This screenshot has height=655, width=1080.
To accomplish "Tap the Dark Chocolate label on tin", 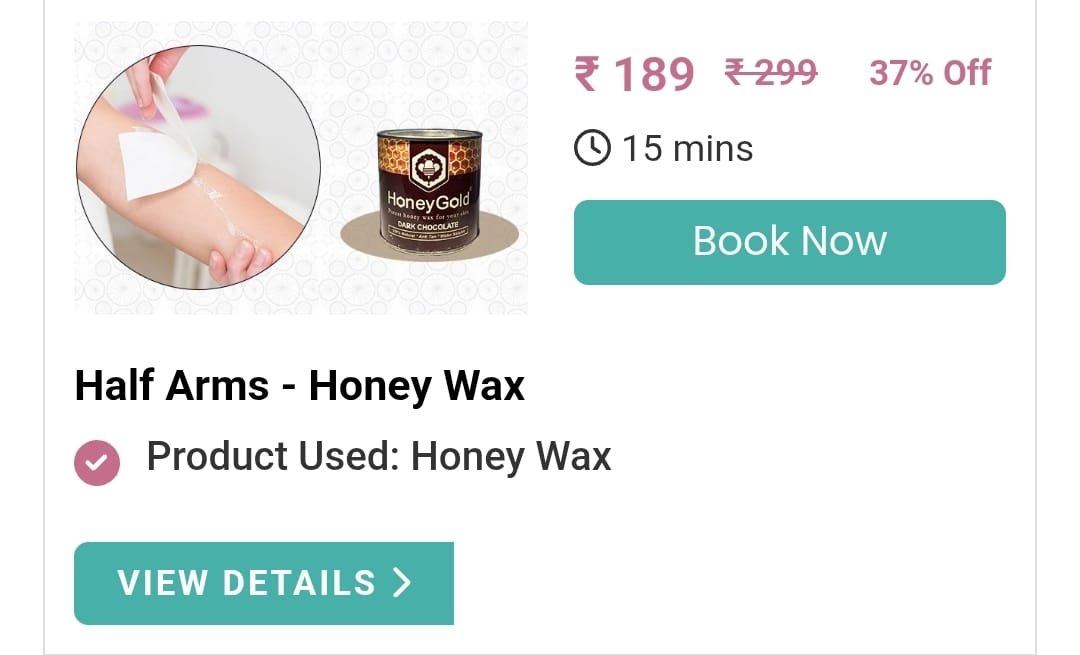I will [x=428, y=226].
